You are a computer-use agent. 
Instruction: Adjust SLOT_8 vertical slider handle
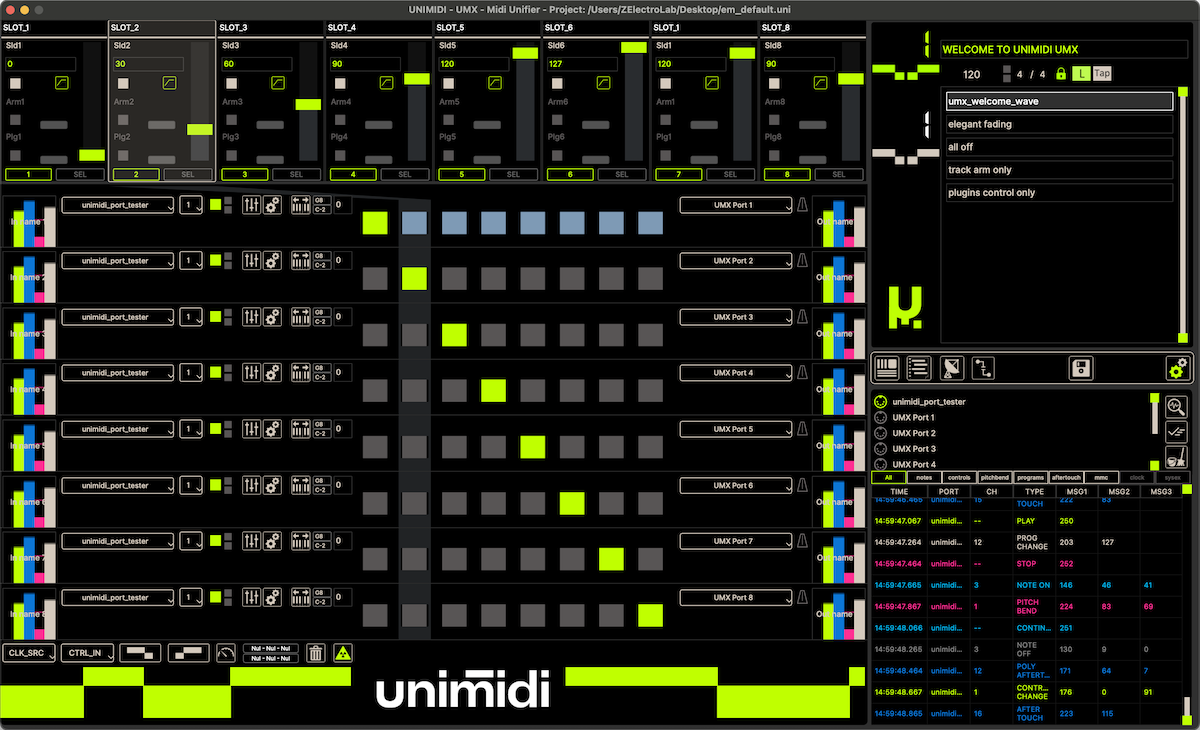851,78
